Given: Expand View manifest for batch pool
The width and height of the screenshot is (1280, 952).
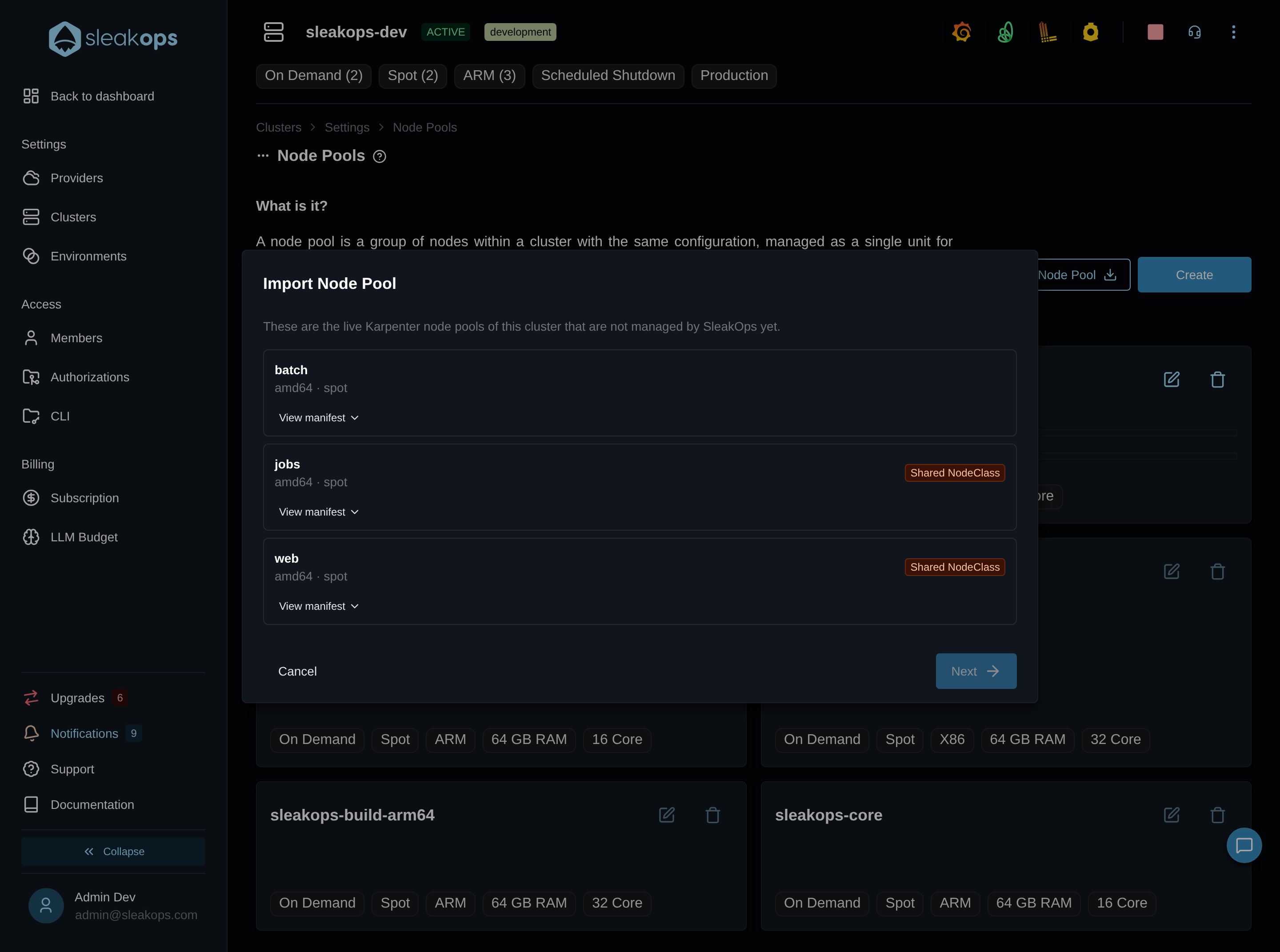Looking at the screenshot, I should [319, 418].
